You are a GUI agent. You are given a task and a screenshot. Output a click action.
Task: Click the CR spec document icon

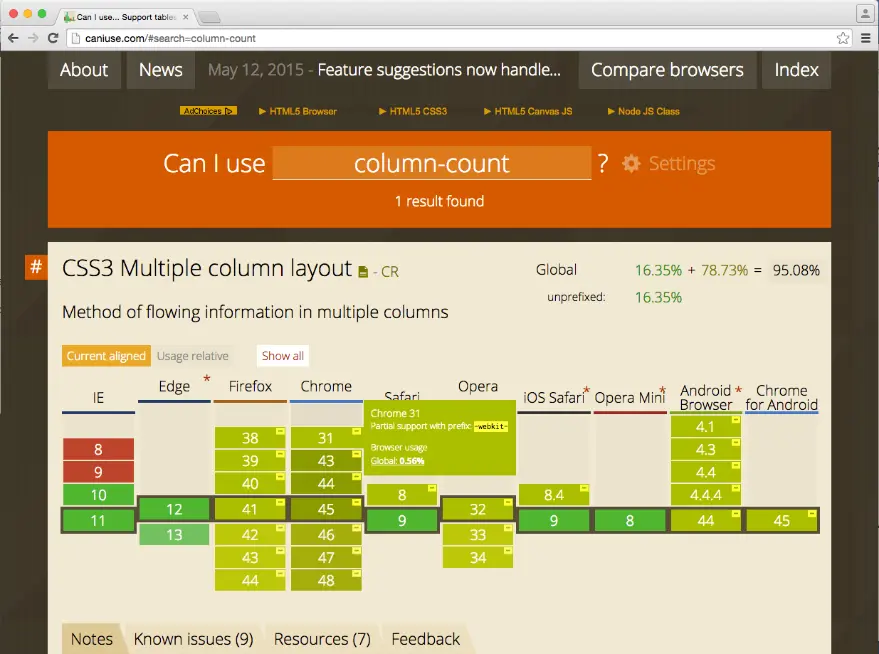click(363, 271)
